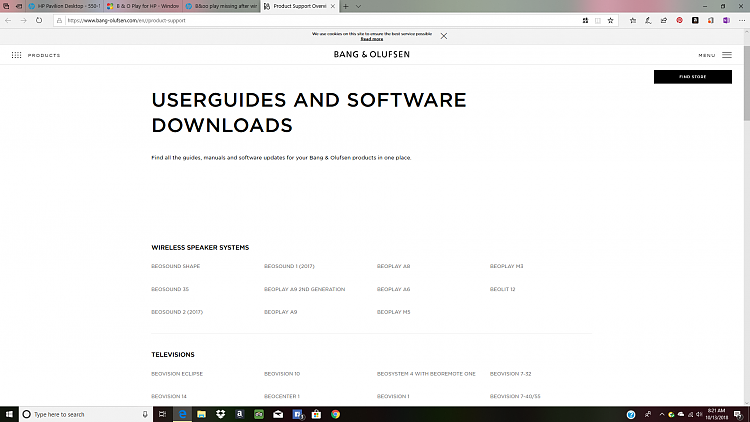Open the BEOPLAY M5 link

(x=393, y=312)
